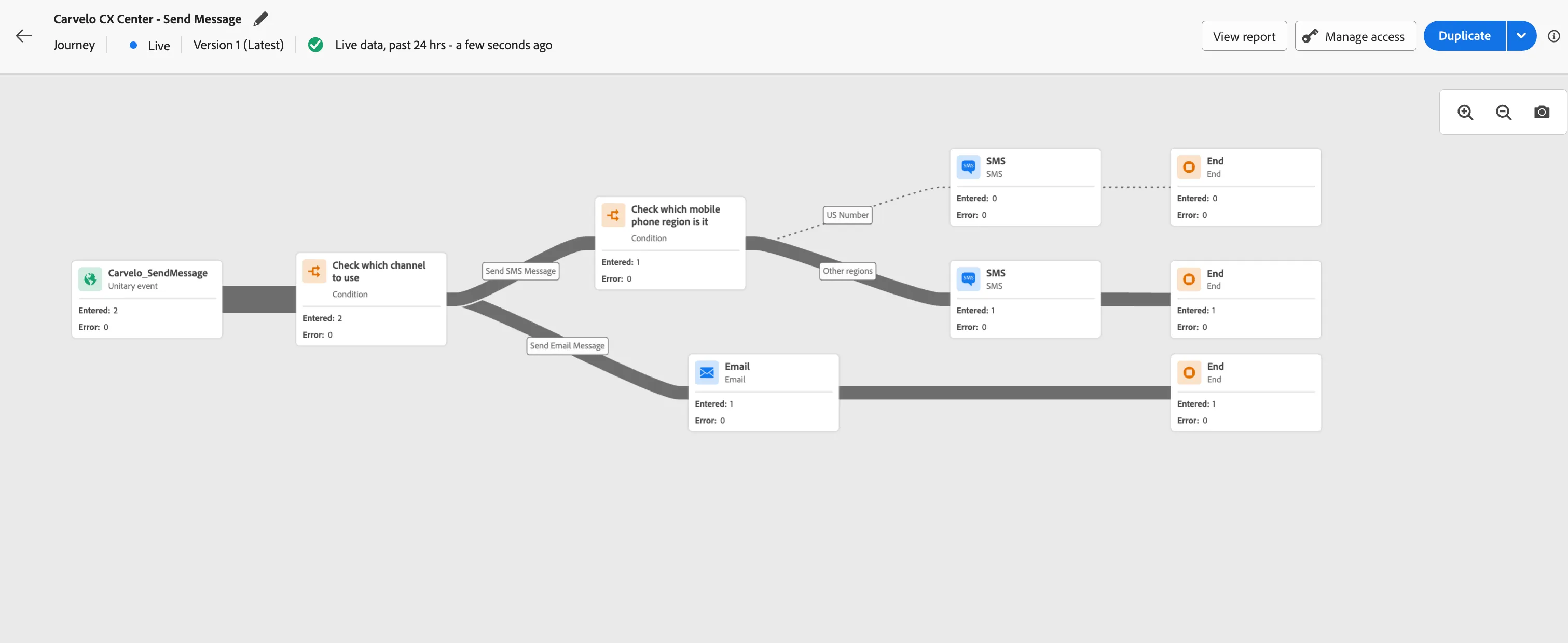Viewport: 1568px width, 643px height.
Task: Click Carvelo CX Center - Send Message title
Action: coord(147,19)
